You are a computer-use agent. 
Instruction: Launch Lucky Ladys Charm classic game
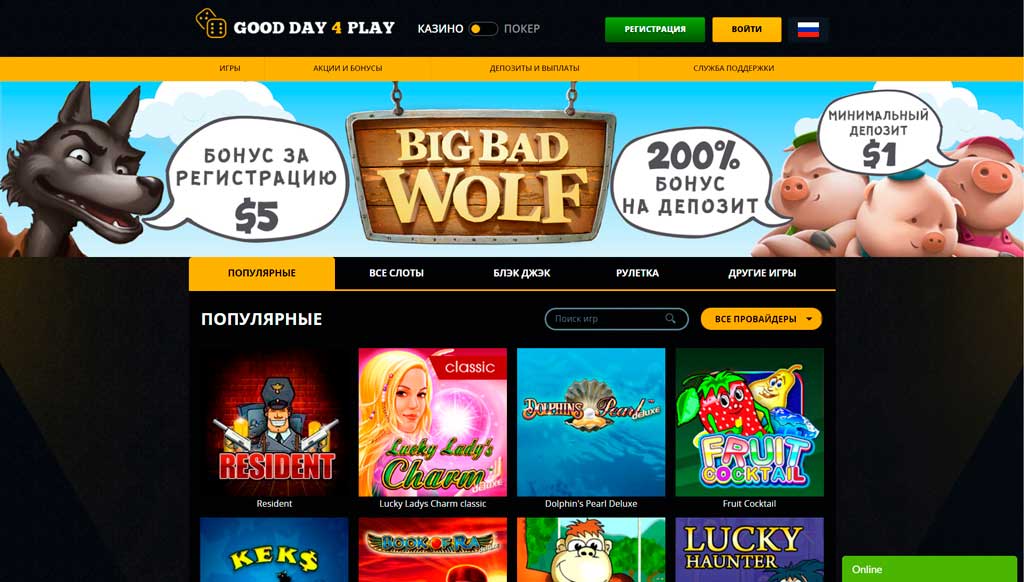[432, 422]
